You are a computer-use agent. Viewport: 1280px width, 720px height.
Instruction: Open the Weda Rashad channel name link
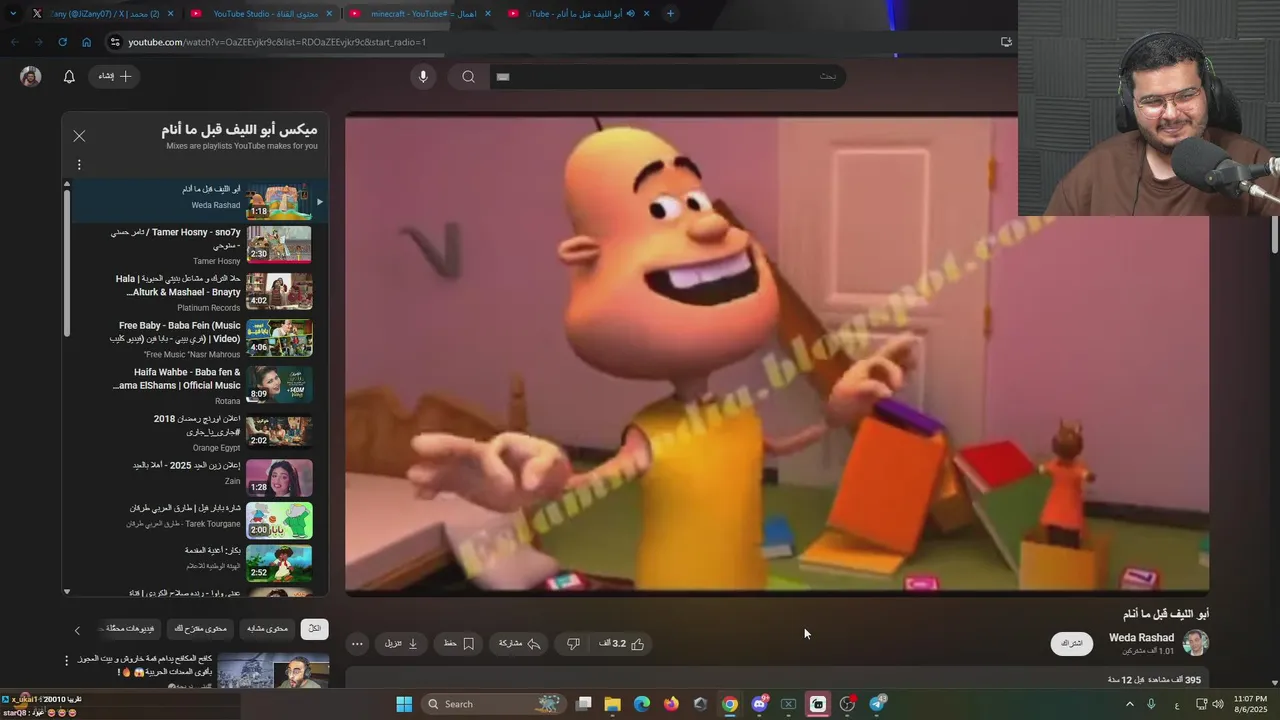1141,638
